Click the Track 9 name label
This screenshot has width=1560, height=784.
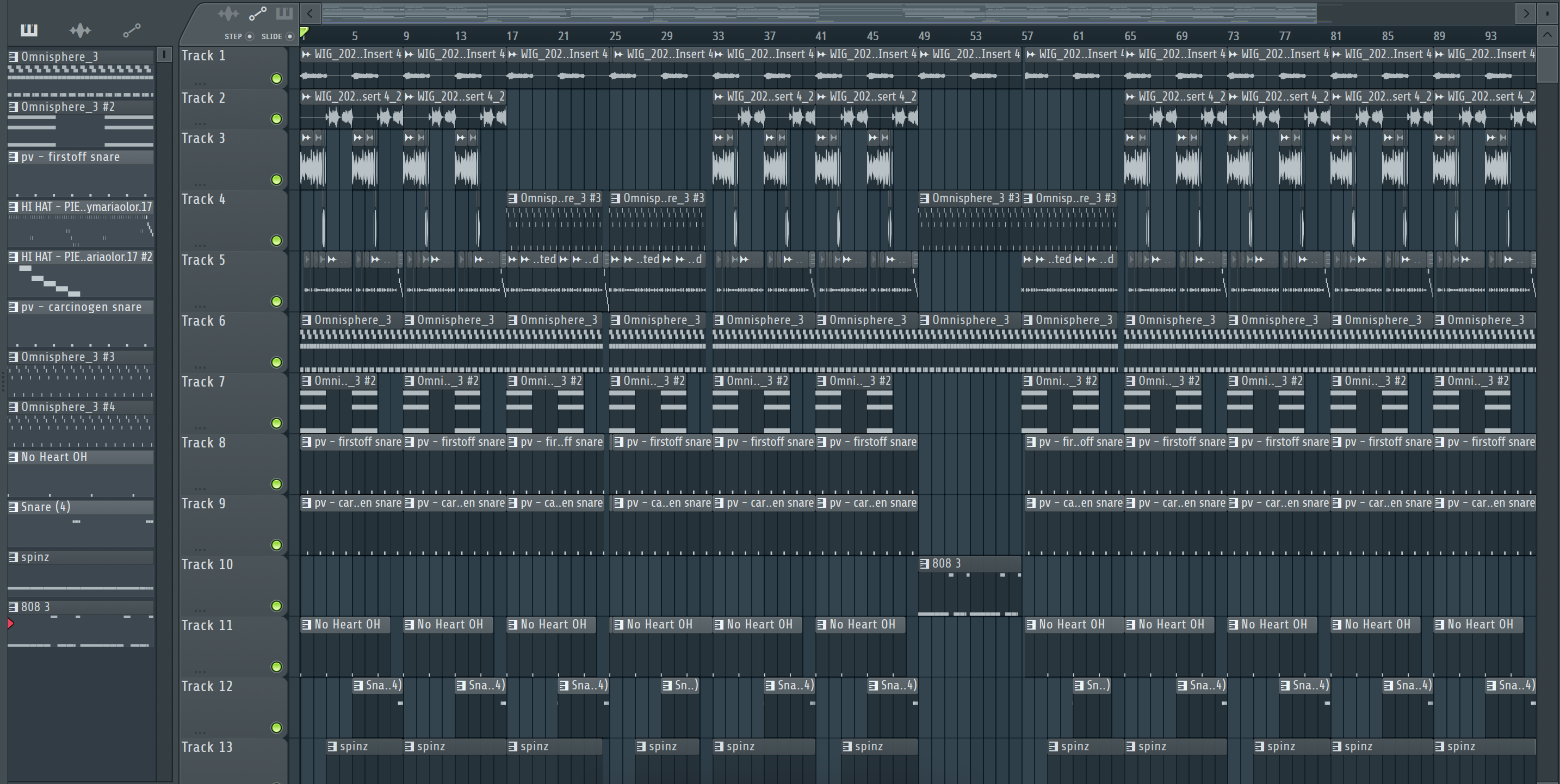(x=203, y=503)
